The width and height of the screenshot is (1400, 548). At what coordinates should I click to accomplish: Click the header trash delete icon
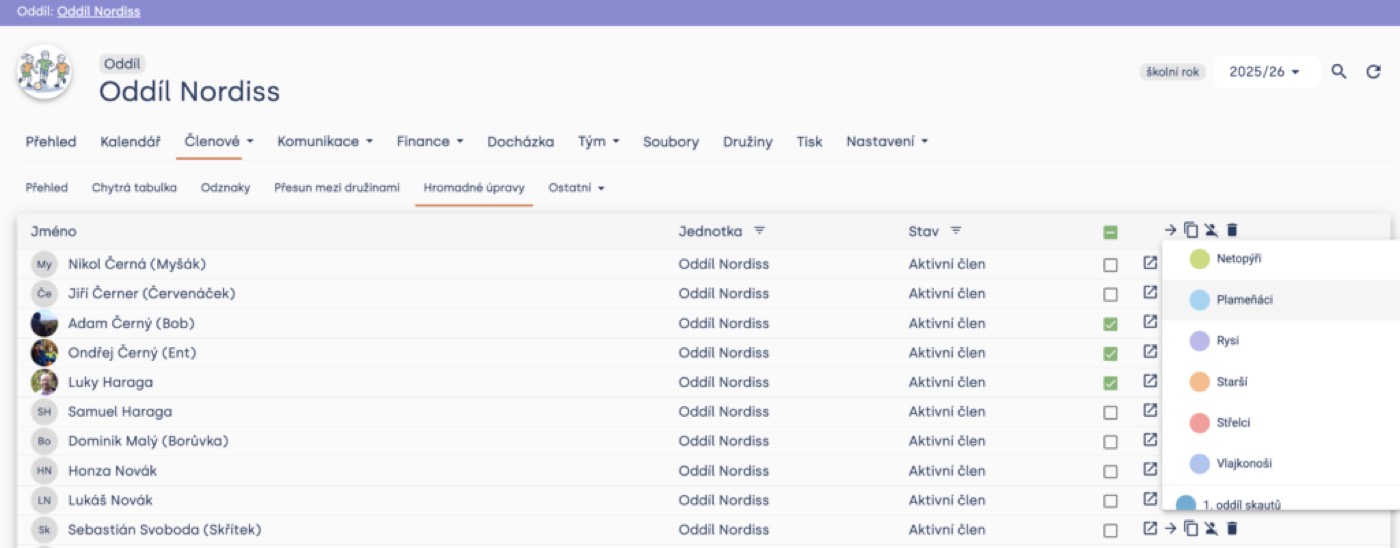[1232, 230]
